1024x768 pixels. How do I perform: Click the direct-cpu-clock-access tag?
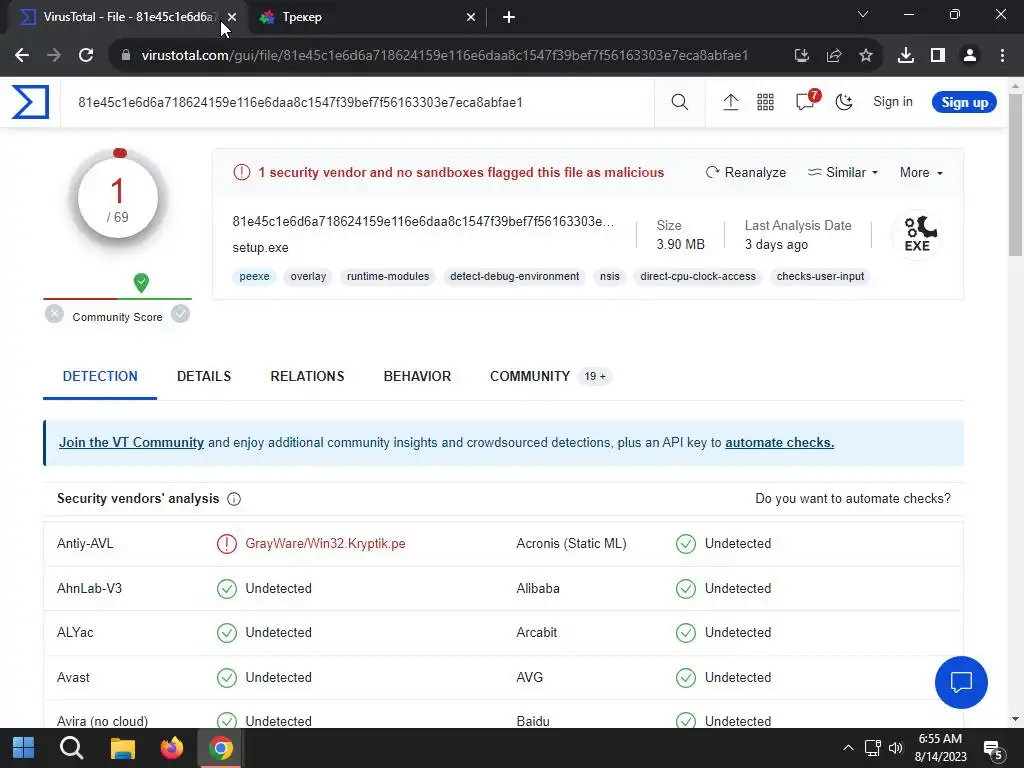tap(698, 276)
